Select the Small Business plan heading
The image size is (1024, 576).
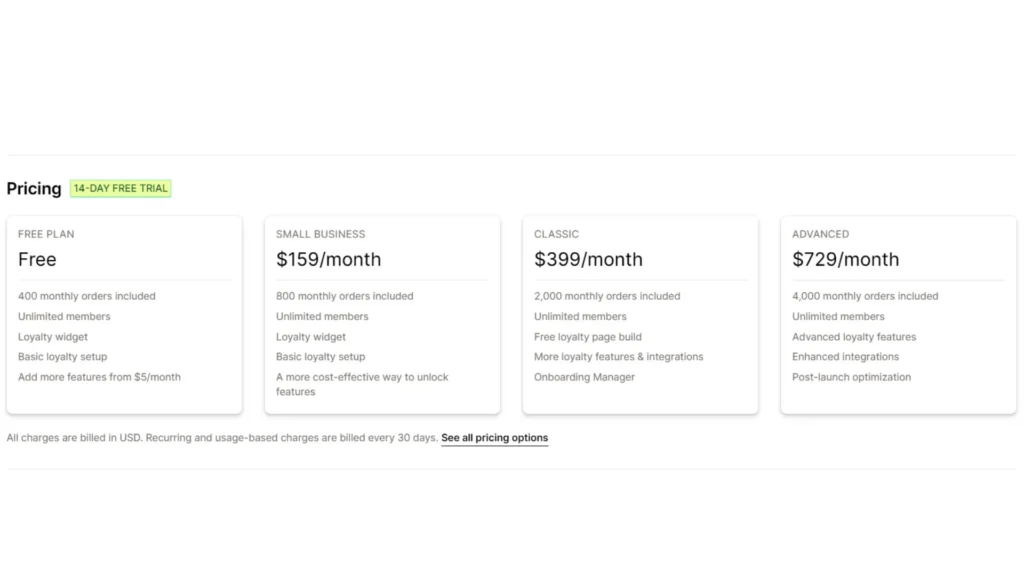click(x=321, y=234)
